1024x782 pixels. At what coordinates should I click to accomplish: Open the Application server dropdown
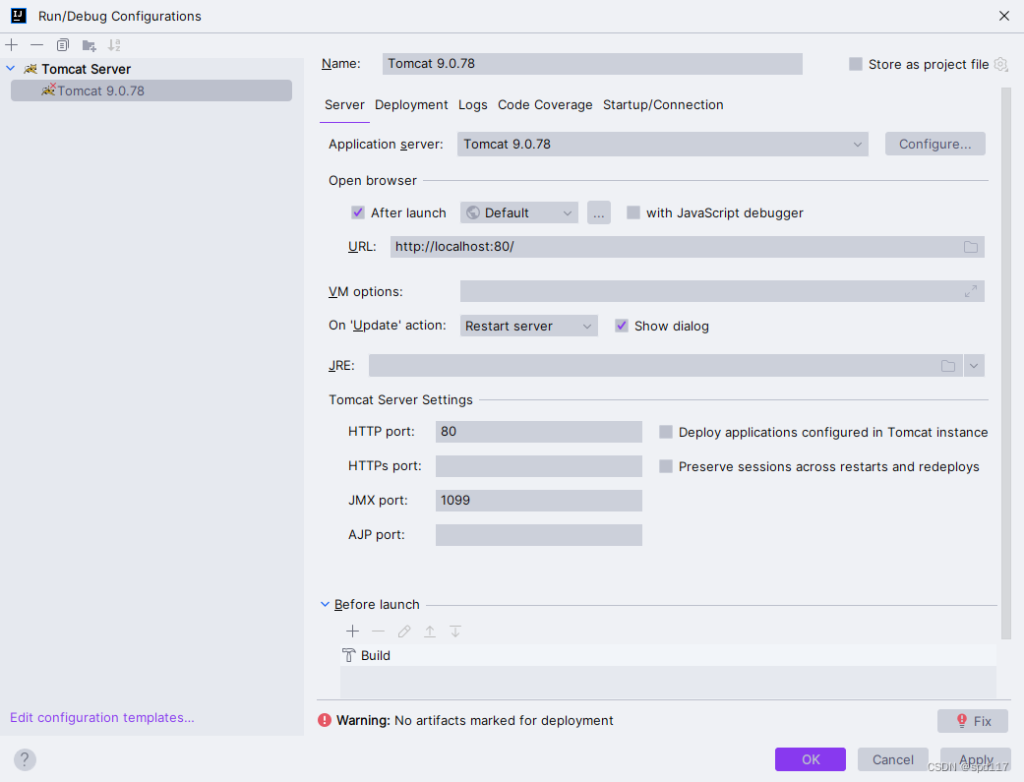tap(662, 144)
